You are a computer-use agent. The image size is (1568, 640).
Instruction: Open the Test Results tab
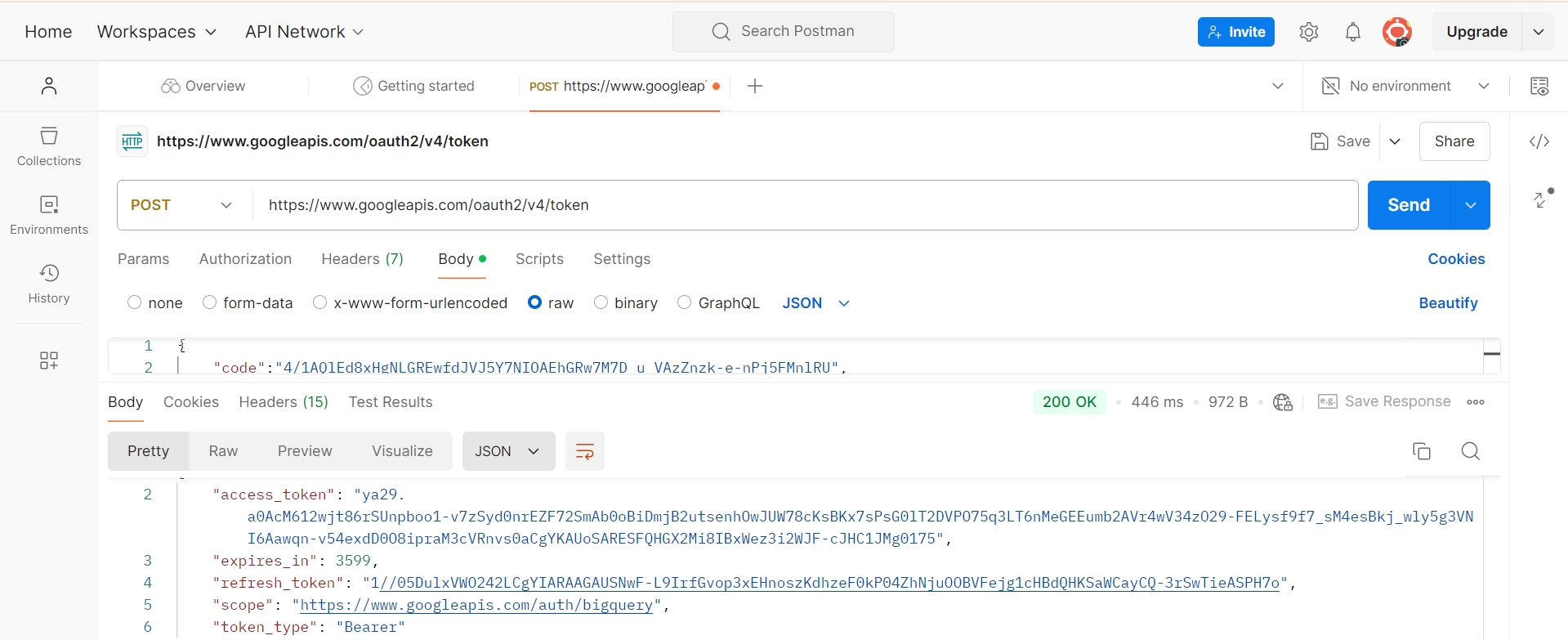391,402
